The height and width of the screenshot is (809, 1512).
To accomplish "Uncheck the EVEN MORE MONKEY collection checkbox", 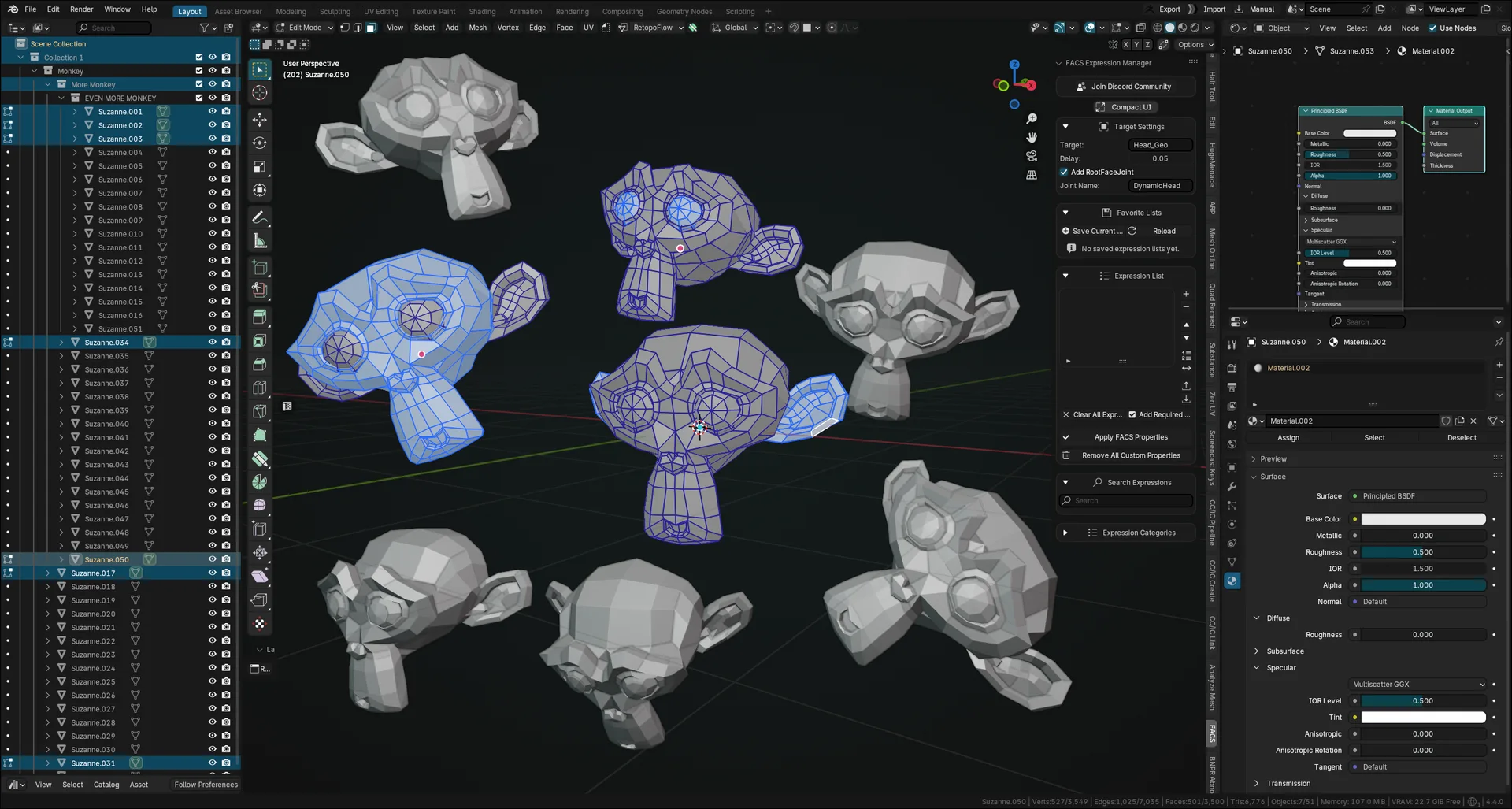I will click(199, 98).
